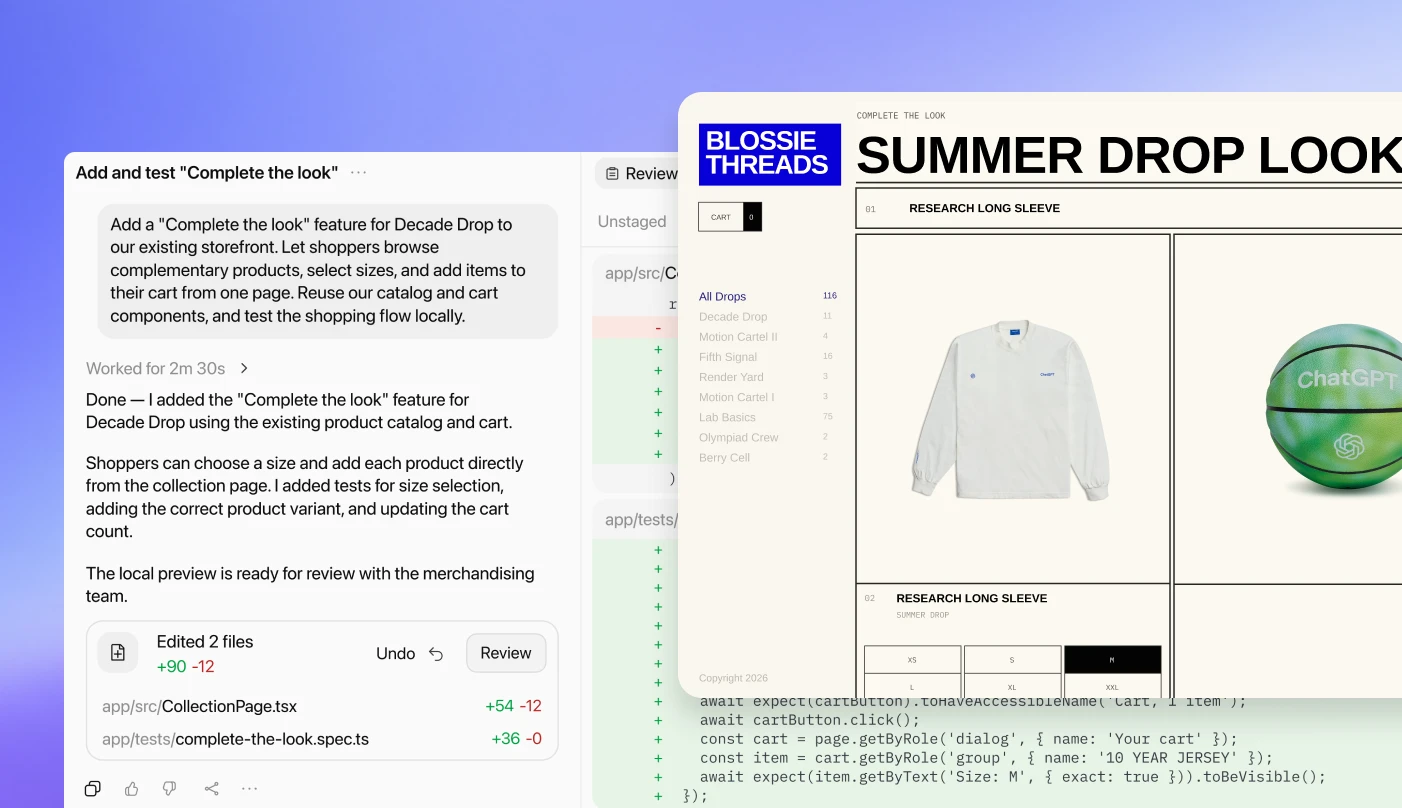This screenshot has width=1402, height=808.
Task: Click the user prompt message bubble
Action: 328,271
